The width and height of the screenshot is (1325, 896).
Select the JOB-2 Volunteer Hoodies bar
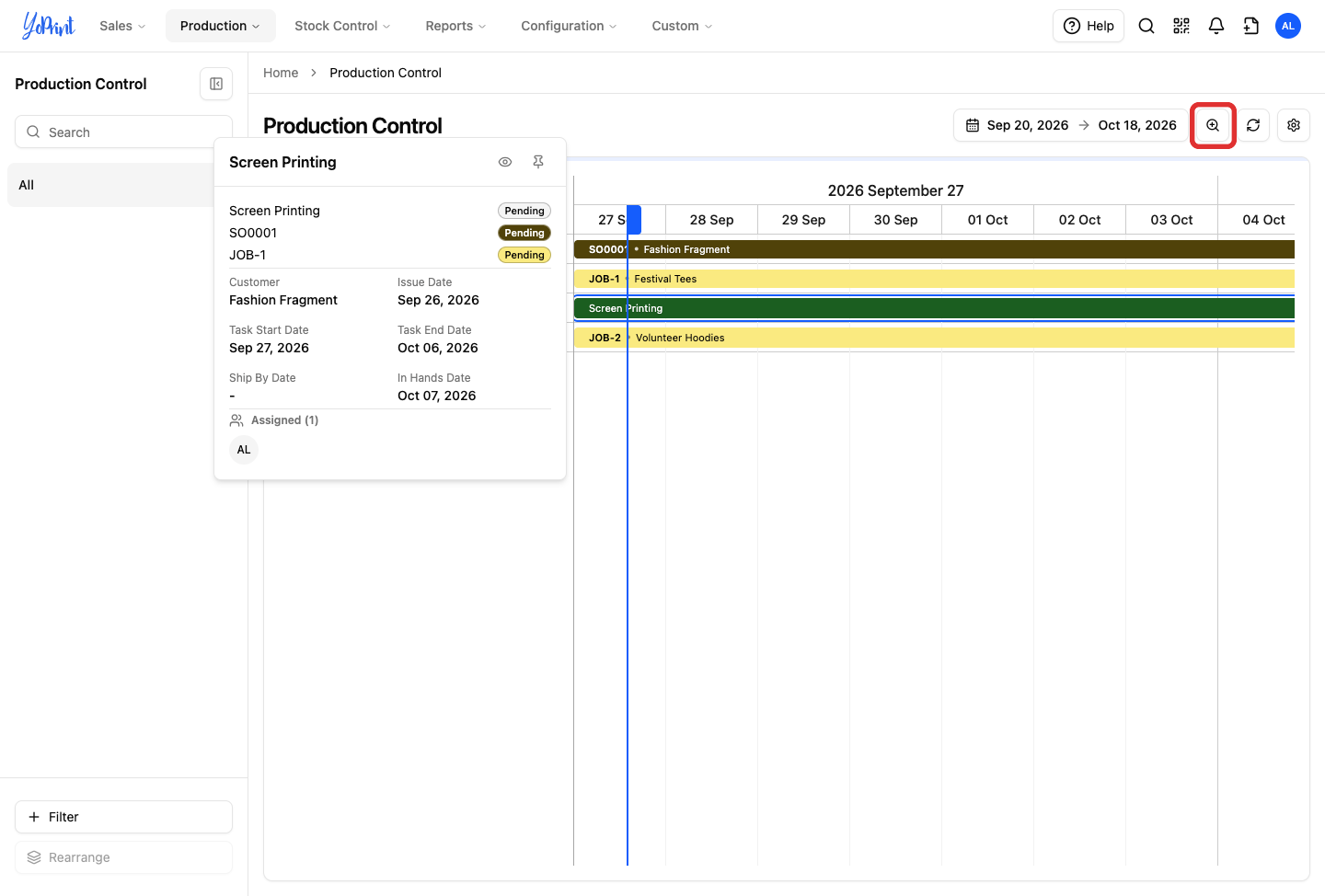pyautogui.click(x=934, y=338)
